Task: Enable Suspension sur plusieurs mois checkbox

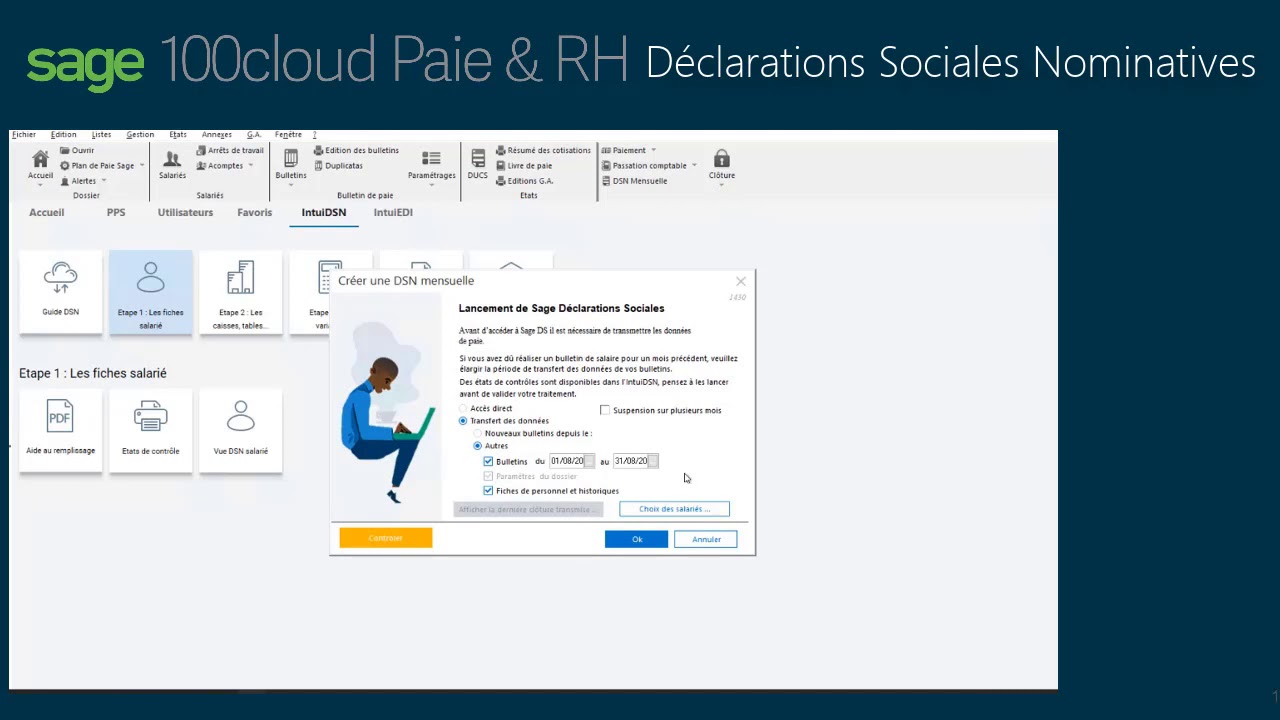Action: (605, 410)
